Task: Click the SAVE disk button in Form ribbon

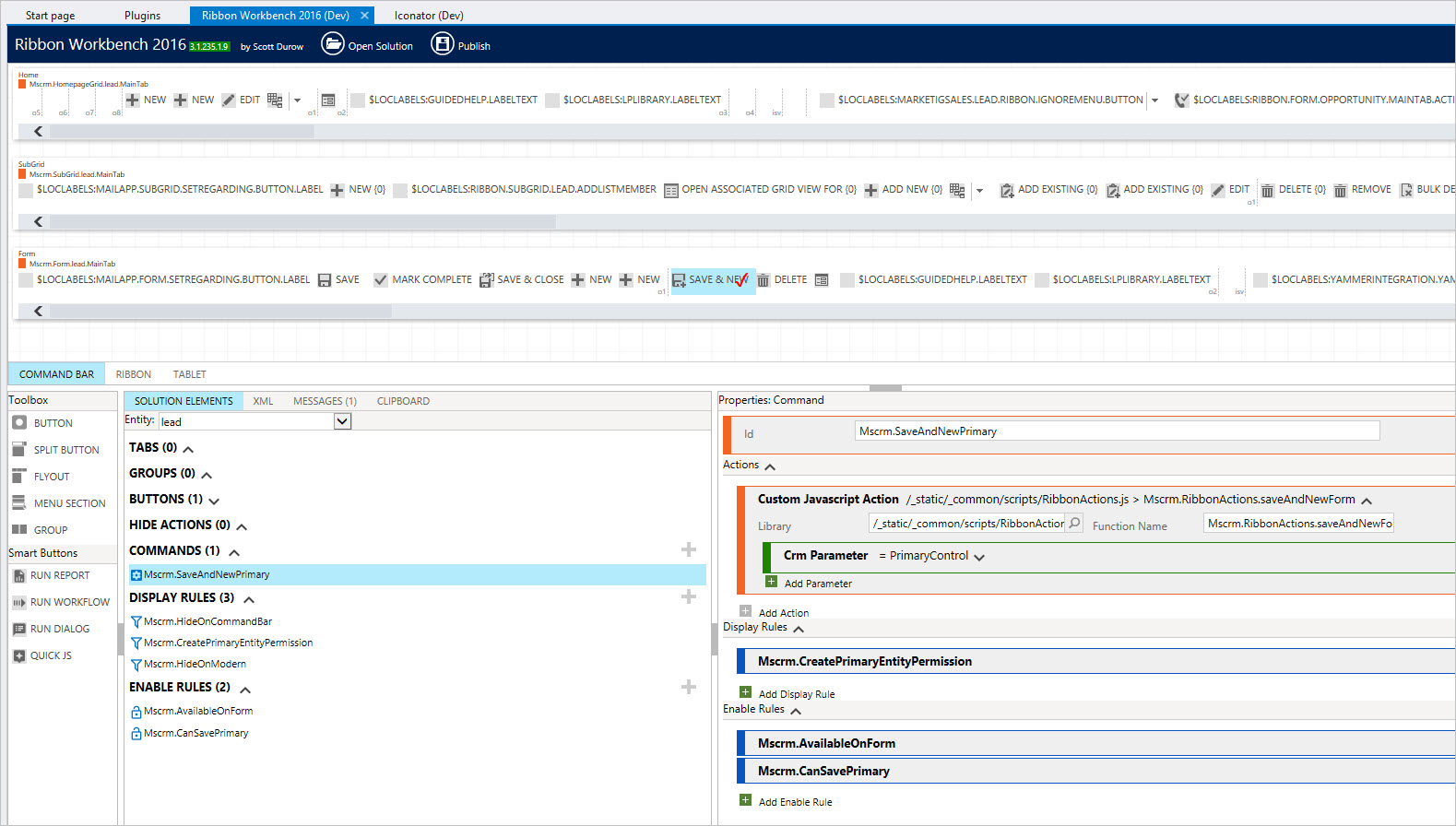Action: click(x=338, y=280)
